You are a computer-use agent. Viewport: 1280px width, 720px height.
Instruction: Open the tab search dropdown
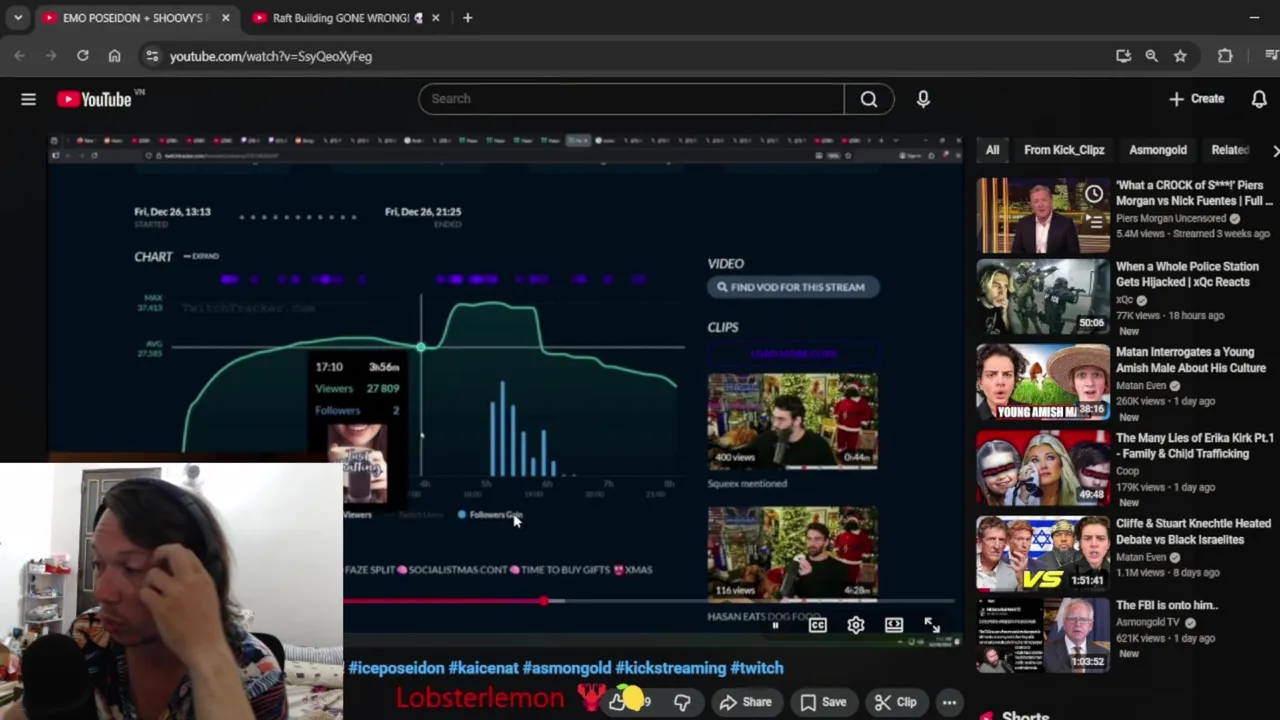coord(17,18)
